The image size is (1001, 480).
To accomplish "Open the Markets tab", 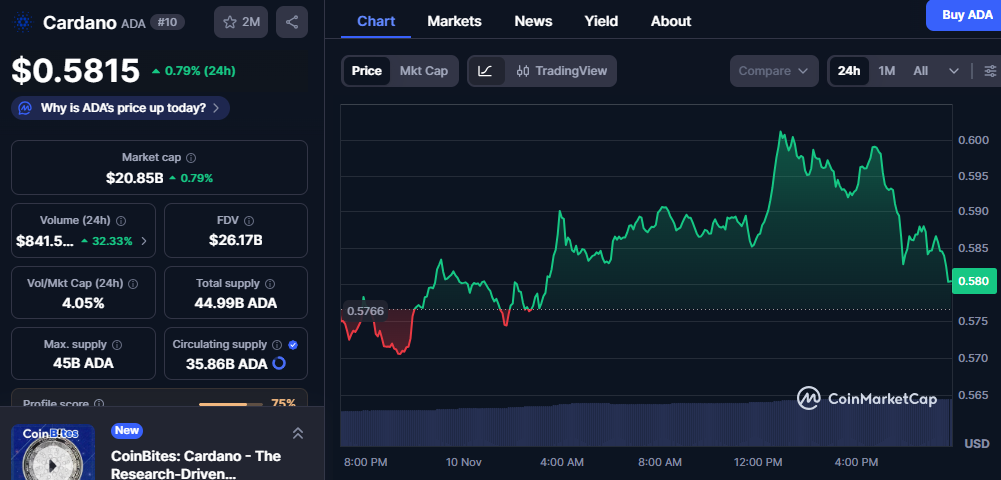I will [454, 21].
